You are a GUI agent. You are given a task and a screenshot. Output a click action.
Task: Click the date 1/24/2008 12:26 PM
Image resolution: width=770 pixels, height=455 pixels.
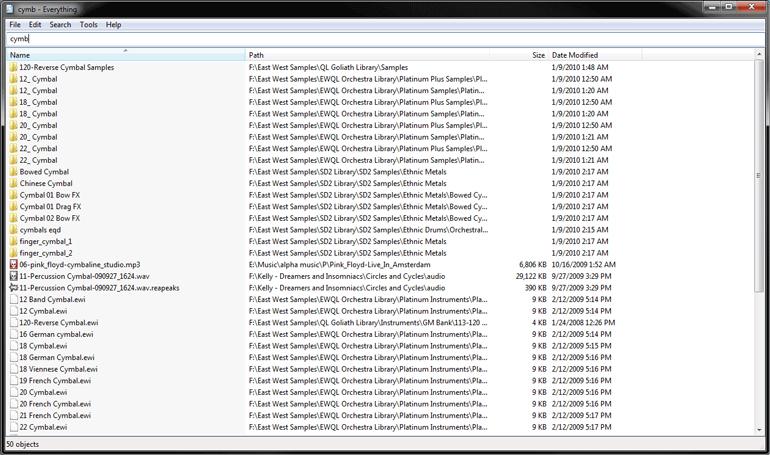click(583, 323)
